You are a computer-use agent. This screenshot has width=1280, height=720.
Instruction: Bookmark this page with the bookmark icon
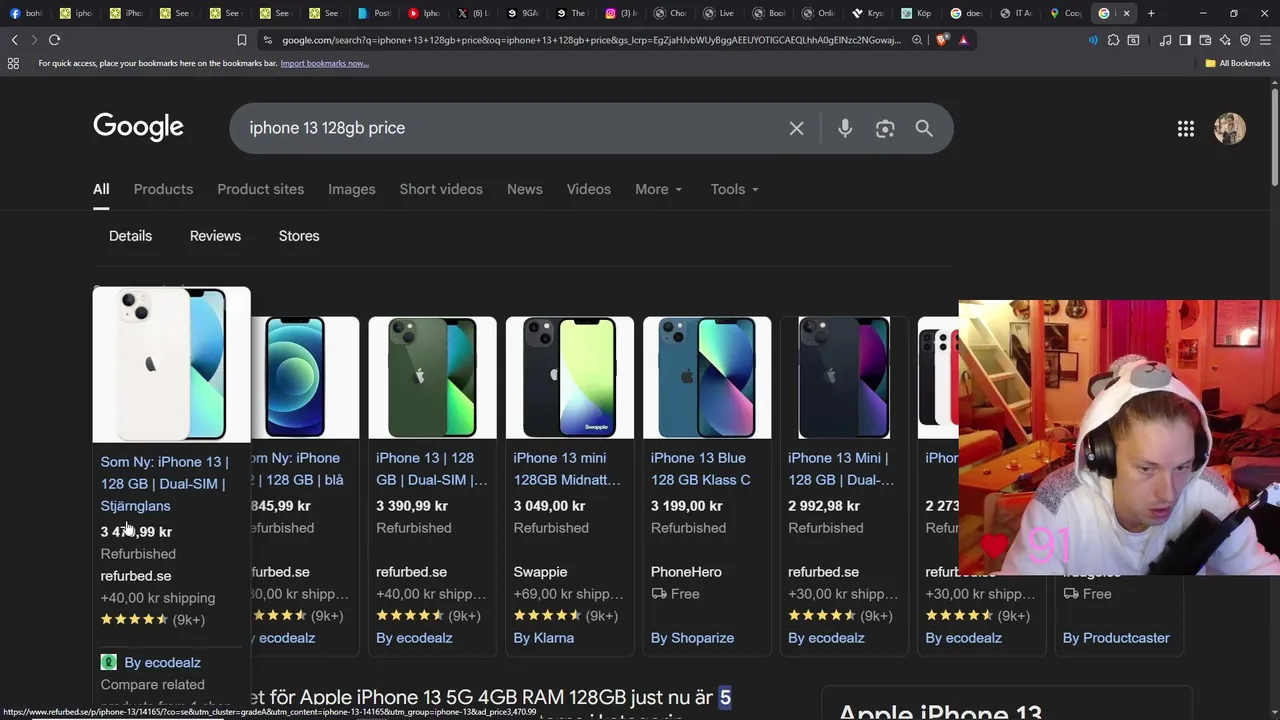pos(241,40)
